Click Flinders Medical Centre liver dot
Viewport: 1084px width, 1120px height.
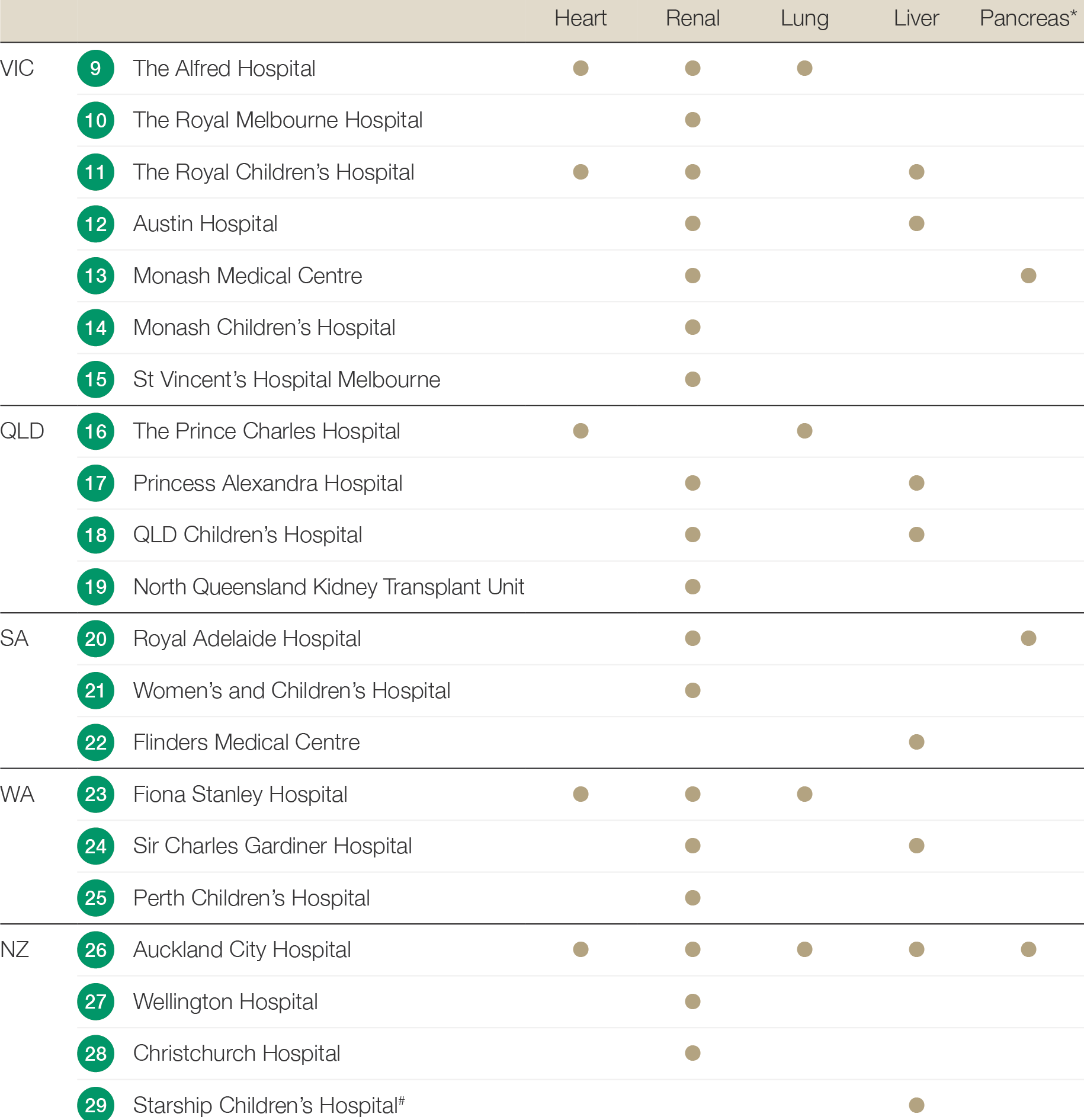[x=916, y=742]
